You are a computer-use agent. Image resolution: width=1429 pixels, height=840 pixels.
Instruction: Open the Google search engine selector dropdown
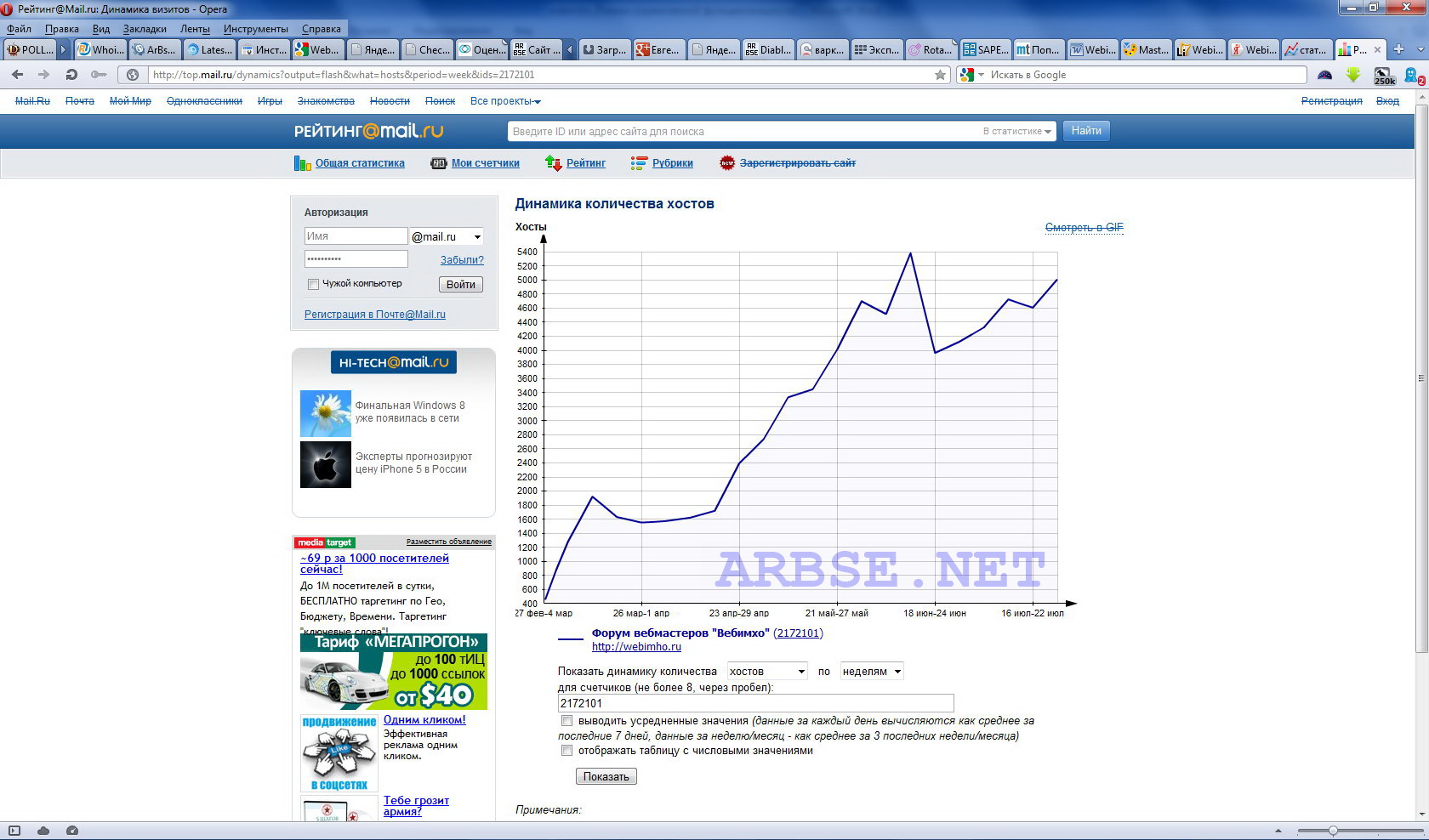971,75
